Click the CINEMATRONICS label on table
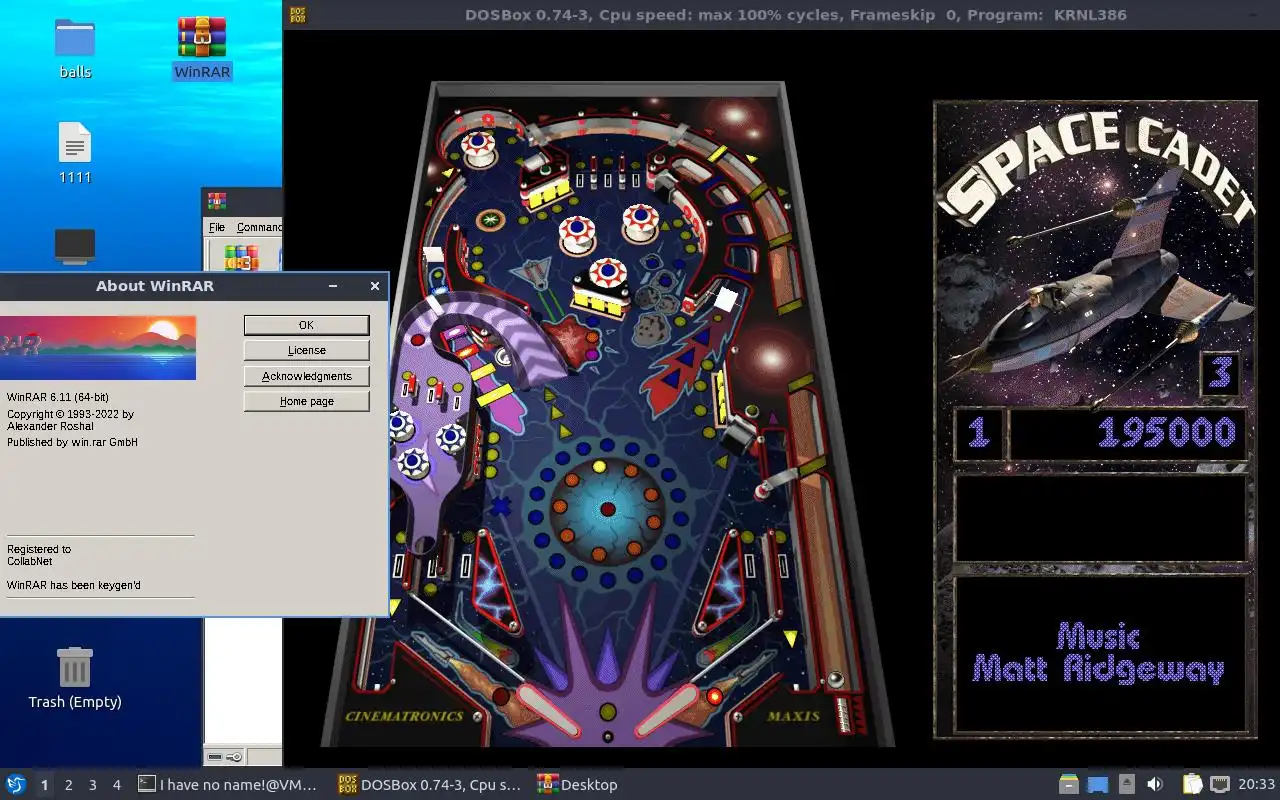 pos(404,716)
